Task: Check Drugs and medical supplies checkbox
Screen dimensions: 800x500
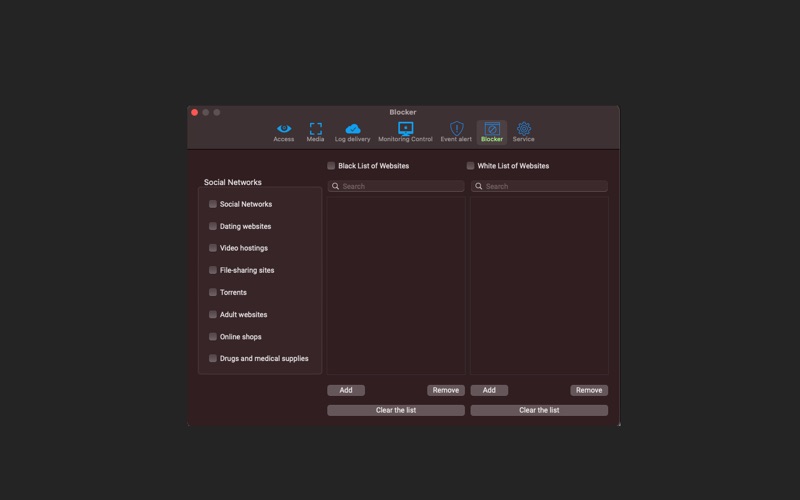Action: click(x=213, y=359)
